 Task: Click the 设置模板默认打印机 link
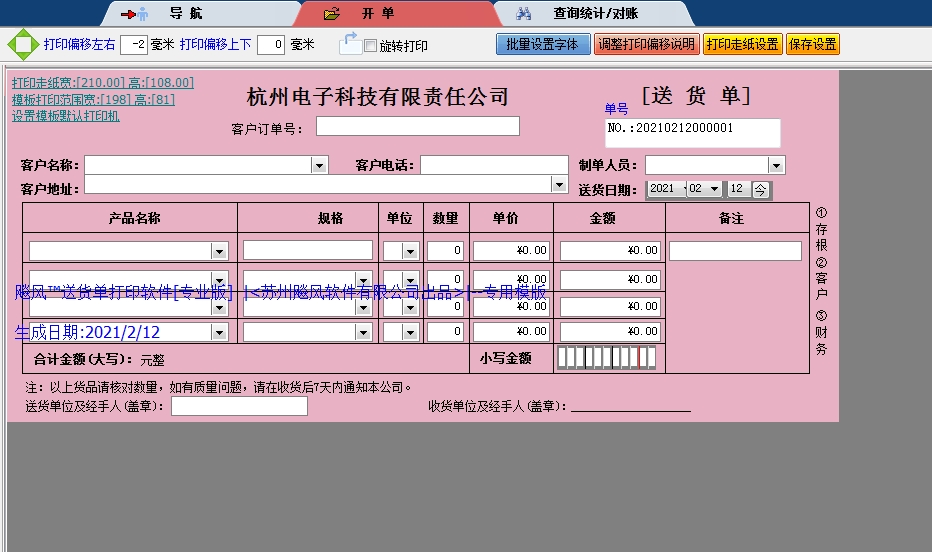click(66, 116)
